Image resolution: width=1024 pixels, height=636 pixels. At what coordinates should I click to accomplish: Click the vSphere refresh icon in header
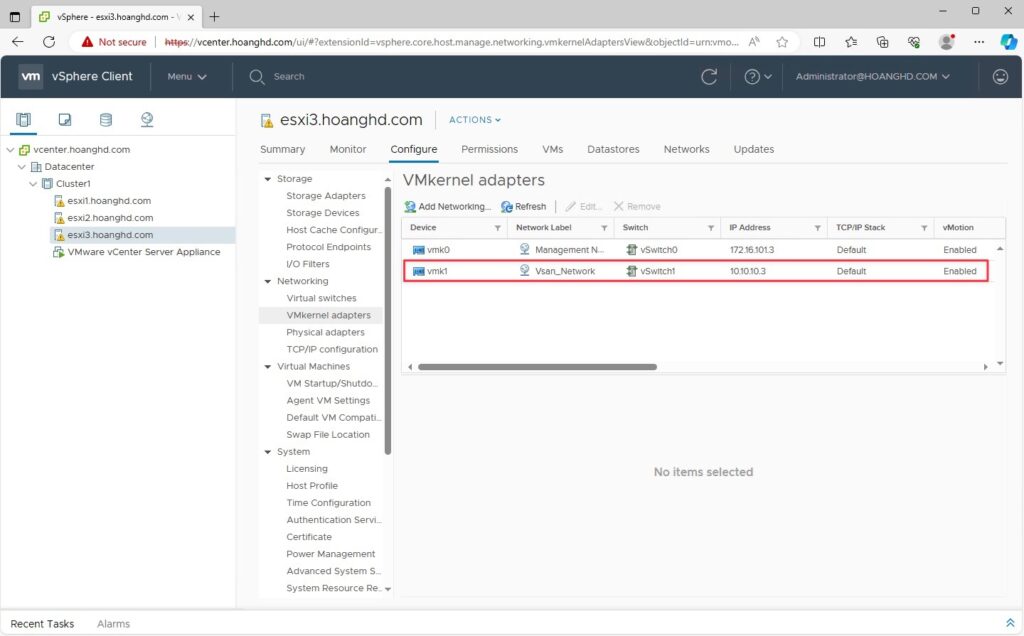click(709, 76)
